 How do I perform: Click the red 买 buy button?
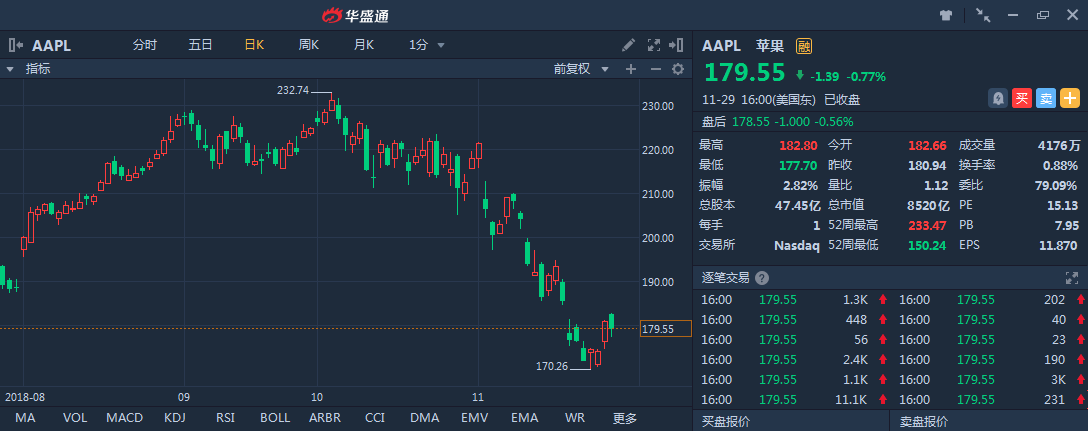[x=1021, y=98]
